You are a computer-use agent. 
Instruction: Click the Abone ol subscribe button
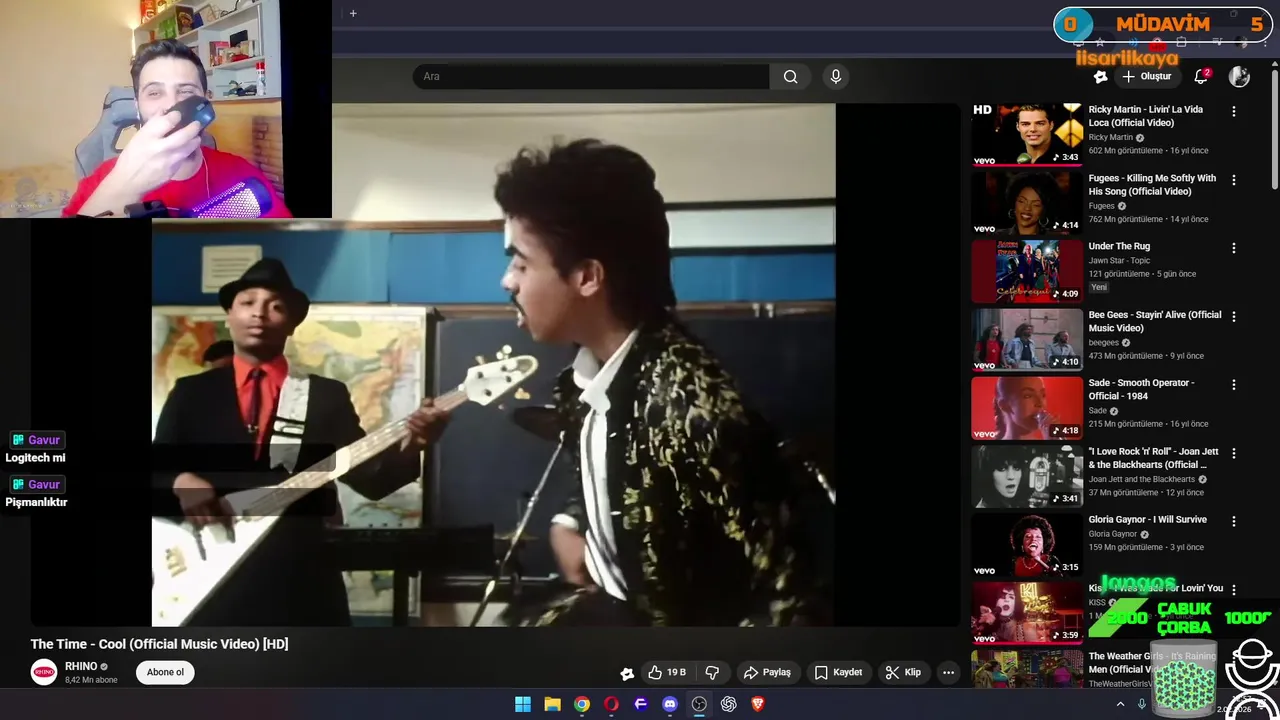165,673
